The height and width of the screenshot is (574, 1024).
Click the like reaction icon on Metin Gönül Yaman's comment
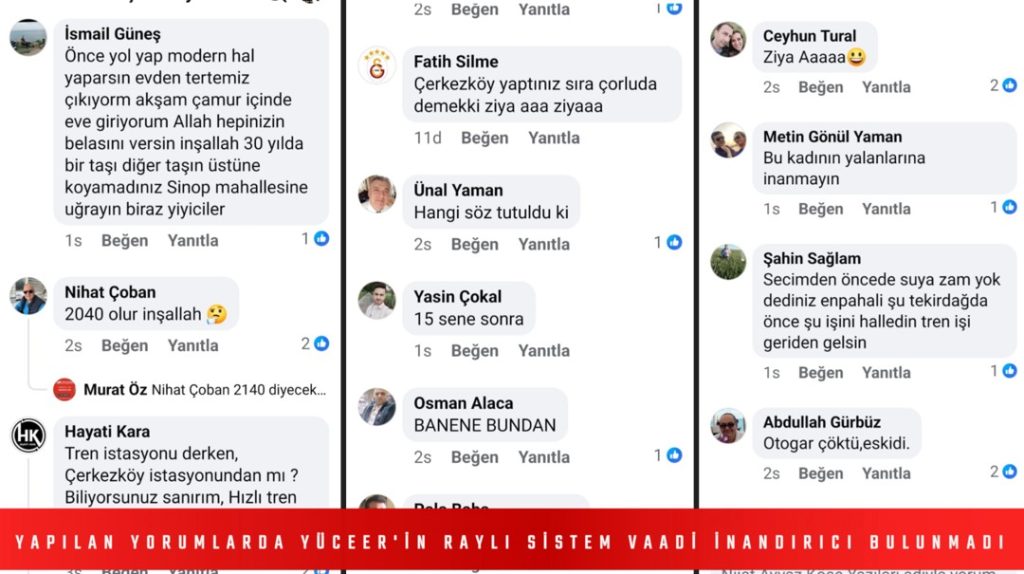[1010, 207]
